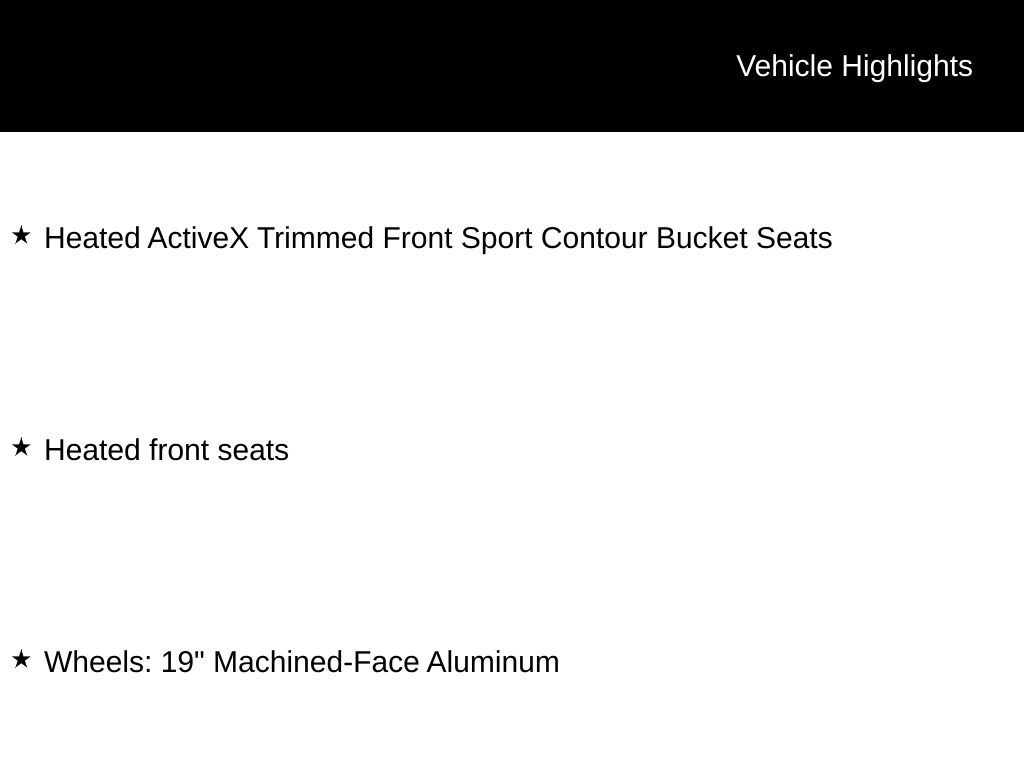Click "Seats" at the end of the first highlight
Viewport: 1024px width, 768px height.
coord(794,238)
